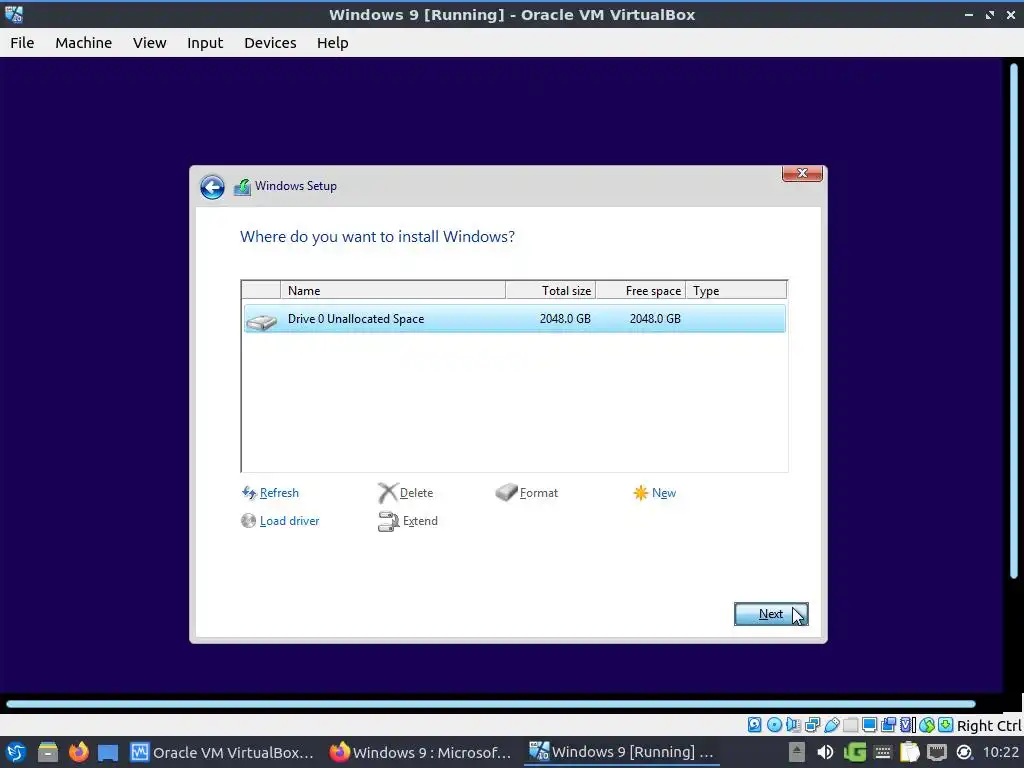Click the blue back arrow in Windows Setup
This screenshot has width=1024, height=768.
tap(212, 187)
